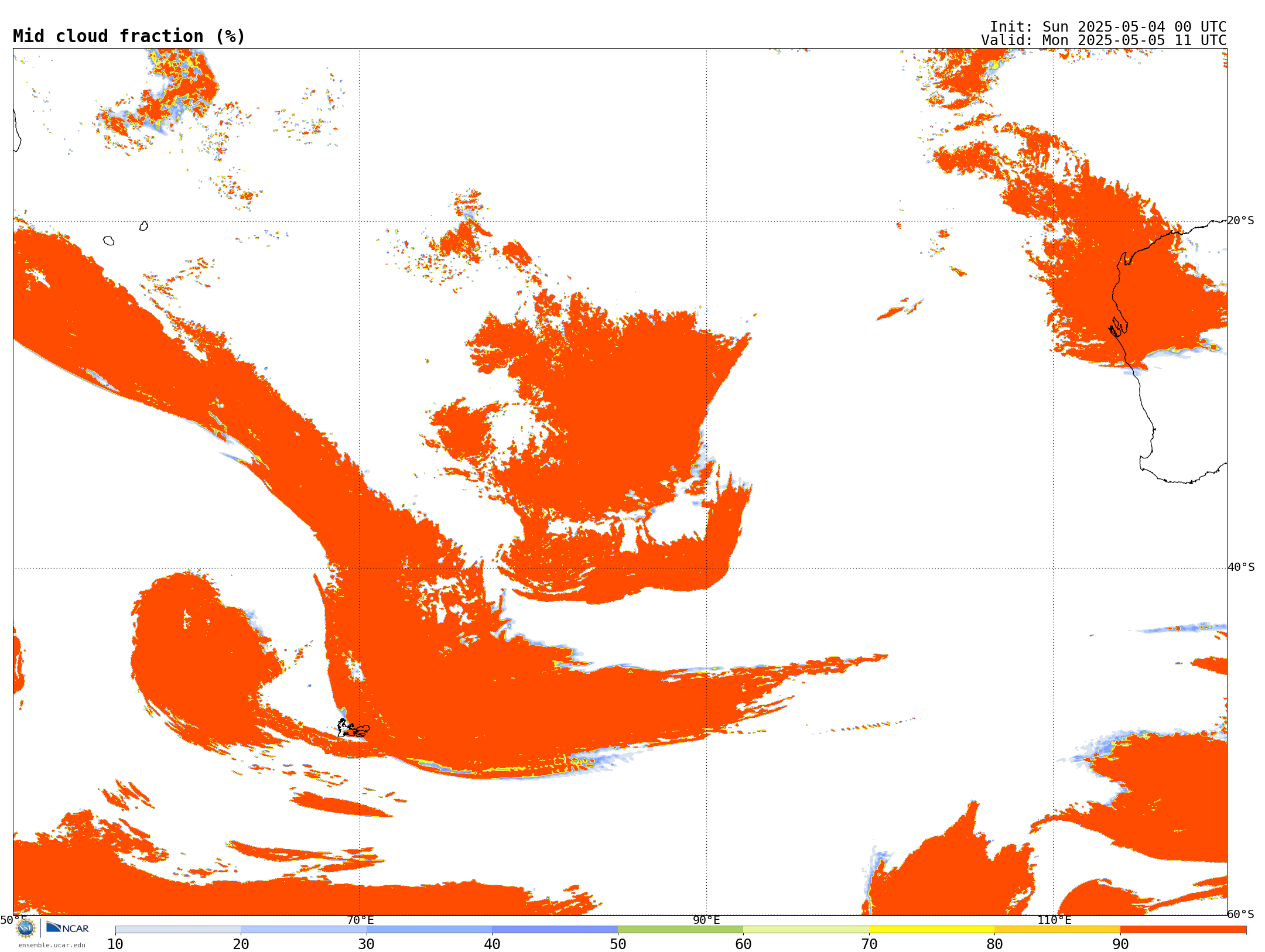The height and width of the screenshot is (952, 1265).
Task: Click the colorbar tick label 90
Action: click(1120, 944)
